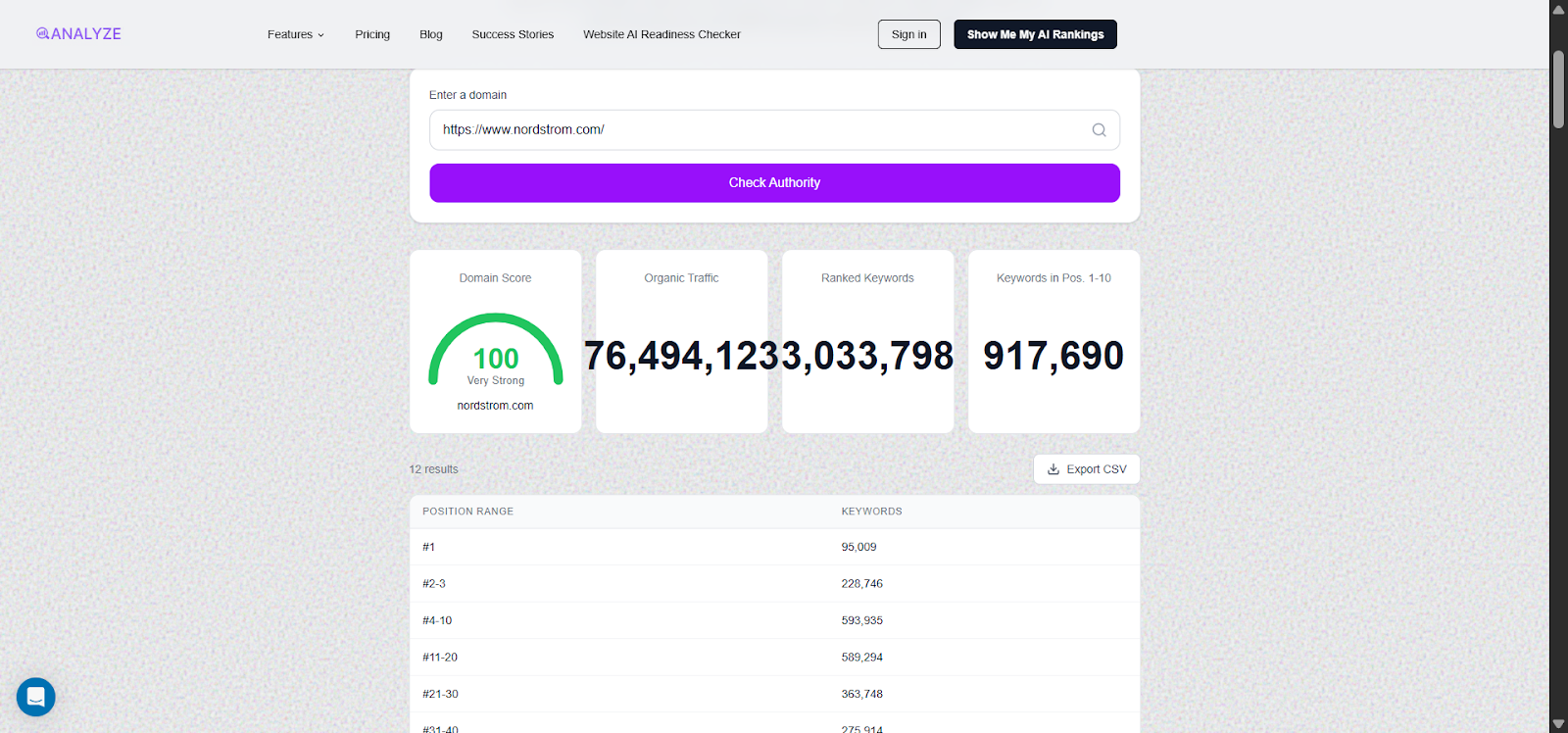
Task: Open Website AI Readiness Checker
Action: 661,34
